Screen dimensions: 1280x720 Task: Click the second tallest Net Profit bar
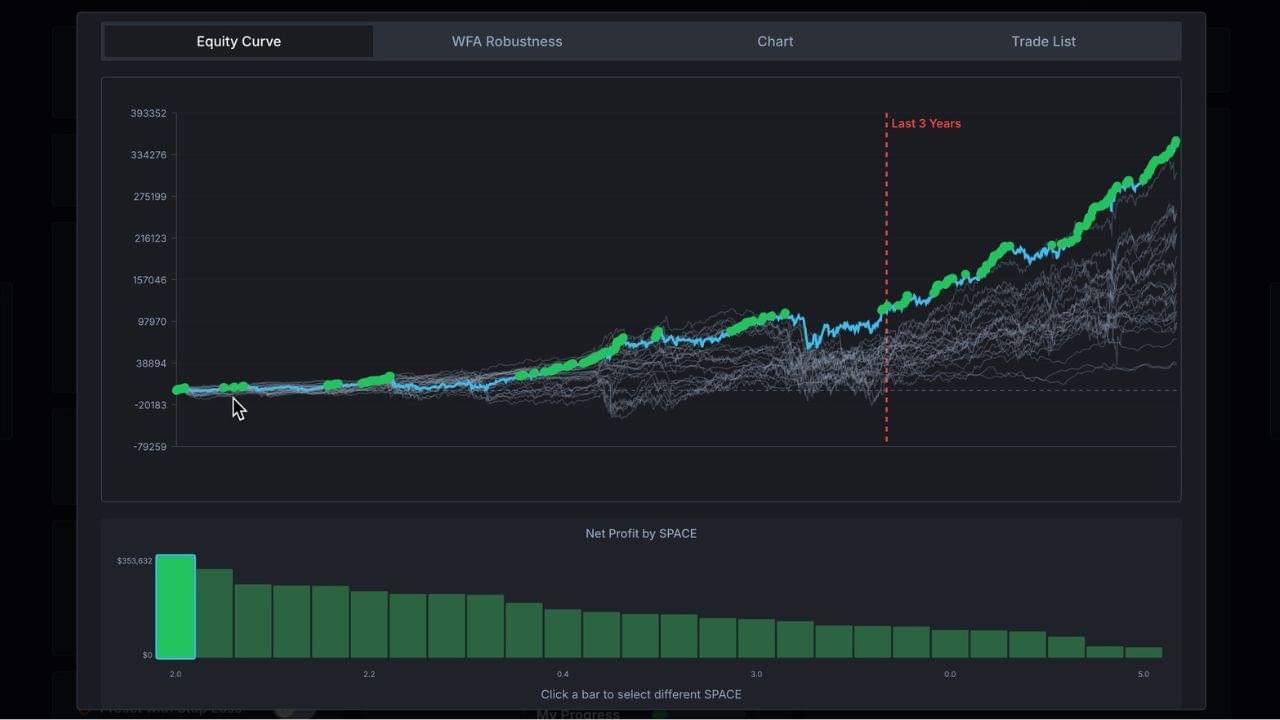tap(215, 615)
